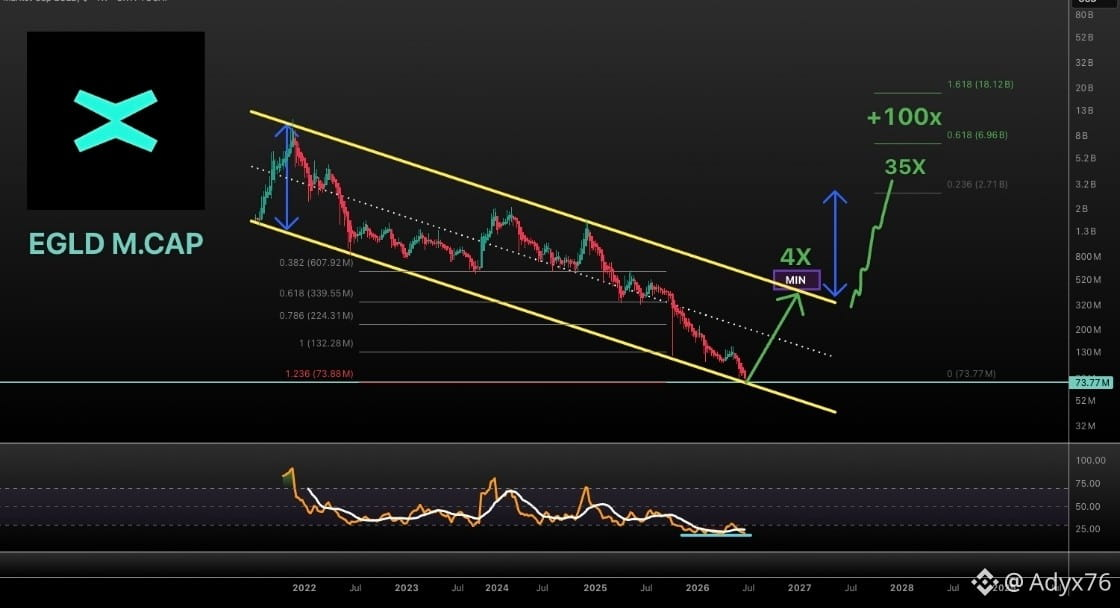Click the 0.236 (2.71B) extension label

pos(977,184)
